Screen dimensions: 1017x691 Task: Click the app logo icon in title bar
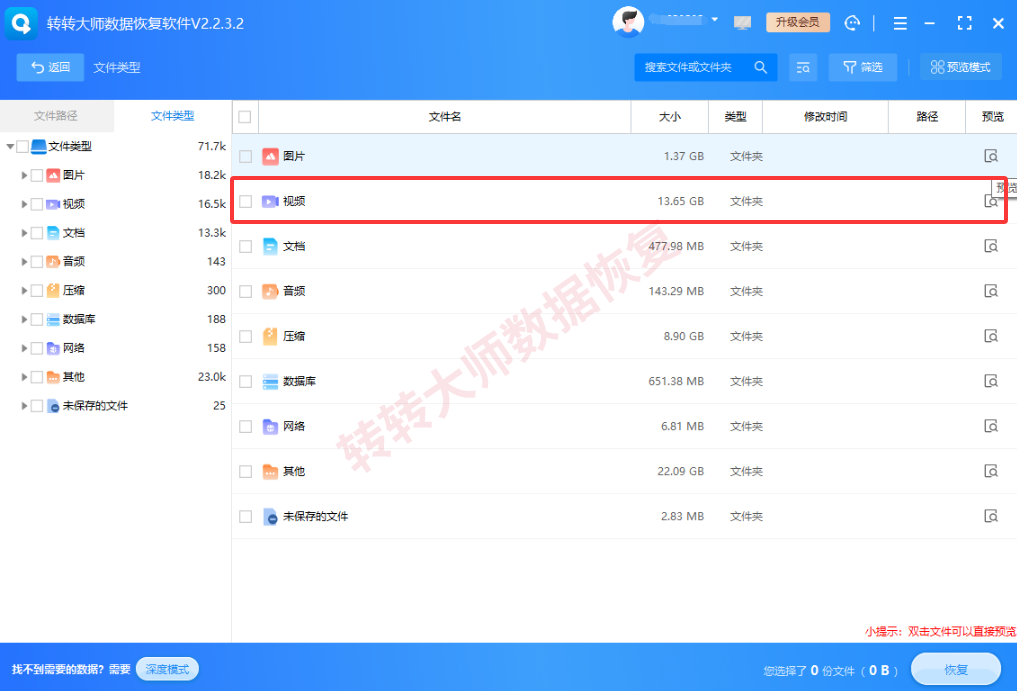click(21, 23)
